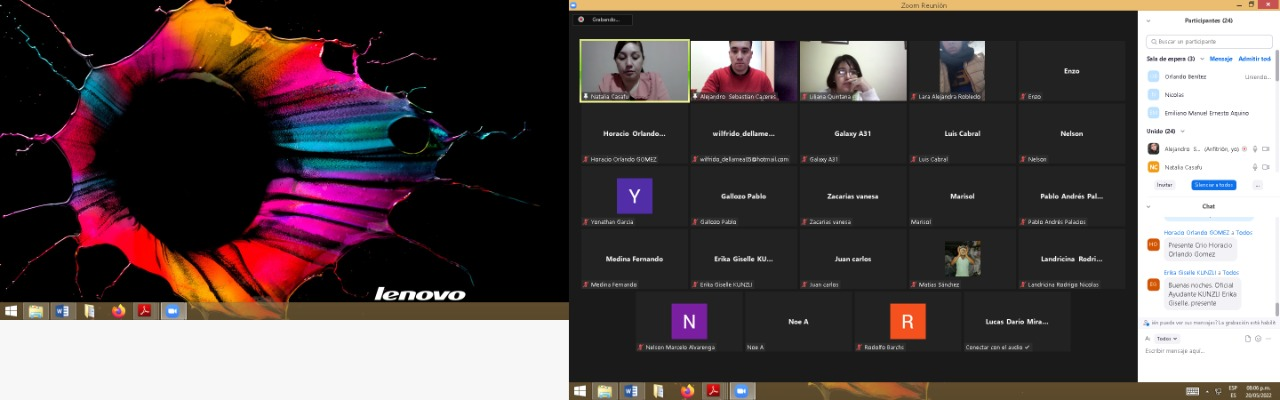Click the file attachment icon in chat
The width and height of the screenshot is (1280, 400).
[x=1247, y=339]
